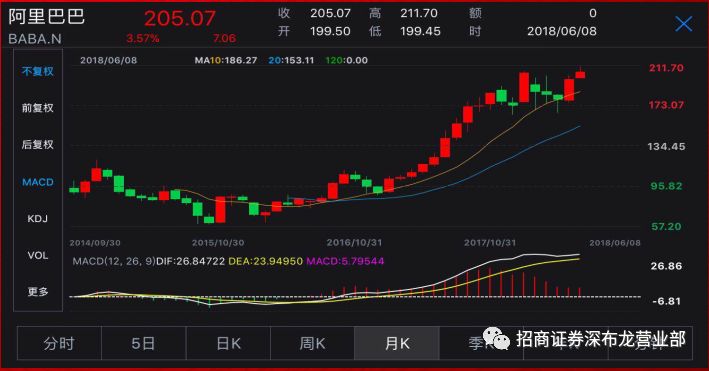This screenshot has height=371, width=709.
Task: Switch to the 5日 tab
Action: 143,343
